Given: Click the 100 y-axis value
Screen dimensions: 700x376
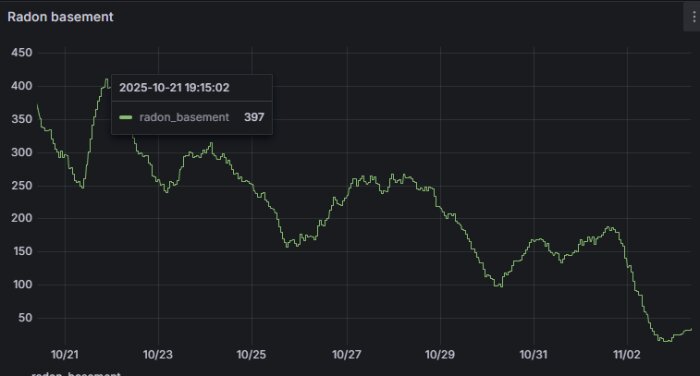Looking at the screenshot, I should point(23,284).
